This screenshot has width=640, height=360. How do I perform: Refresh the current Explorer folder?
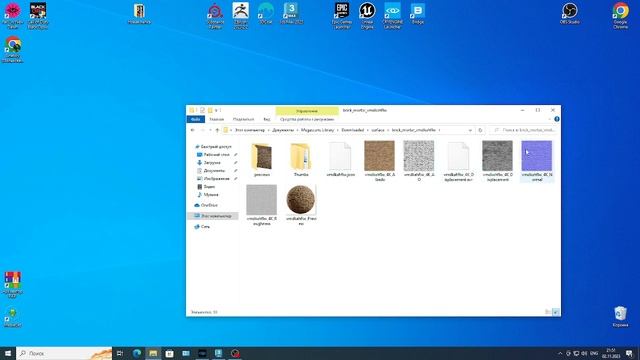click(480, 130)
